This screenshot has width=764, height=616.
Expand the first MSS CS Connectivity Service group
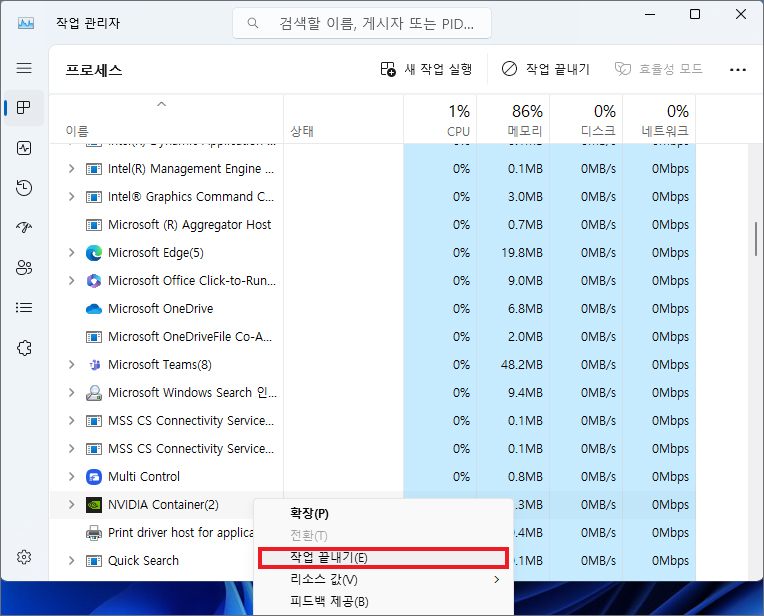pyautogui.click(x=72, y=421)
